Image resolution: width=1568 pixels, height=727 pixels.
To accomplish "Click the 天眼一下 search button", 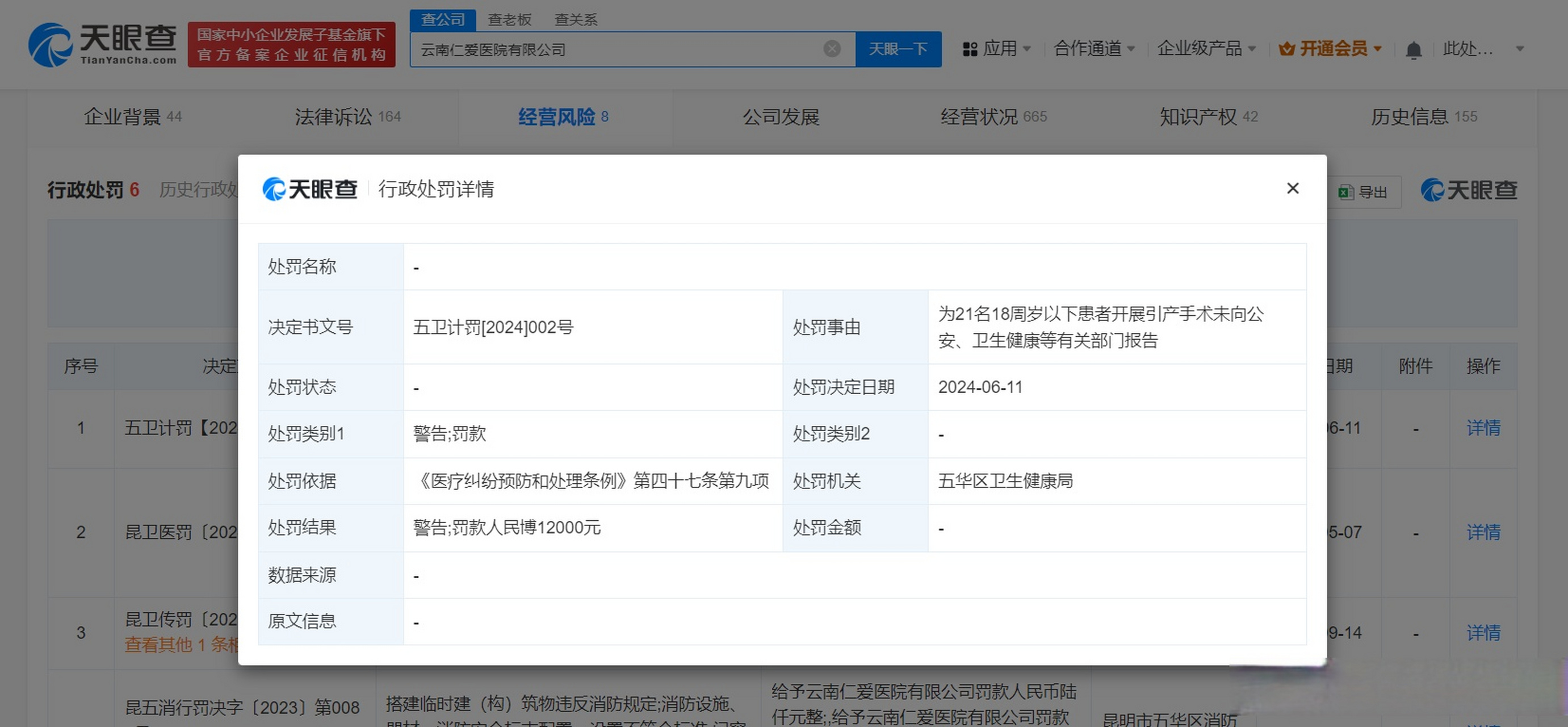I will pyautogui.click(x=898, y=49).
